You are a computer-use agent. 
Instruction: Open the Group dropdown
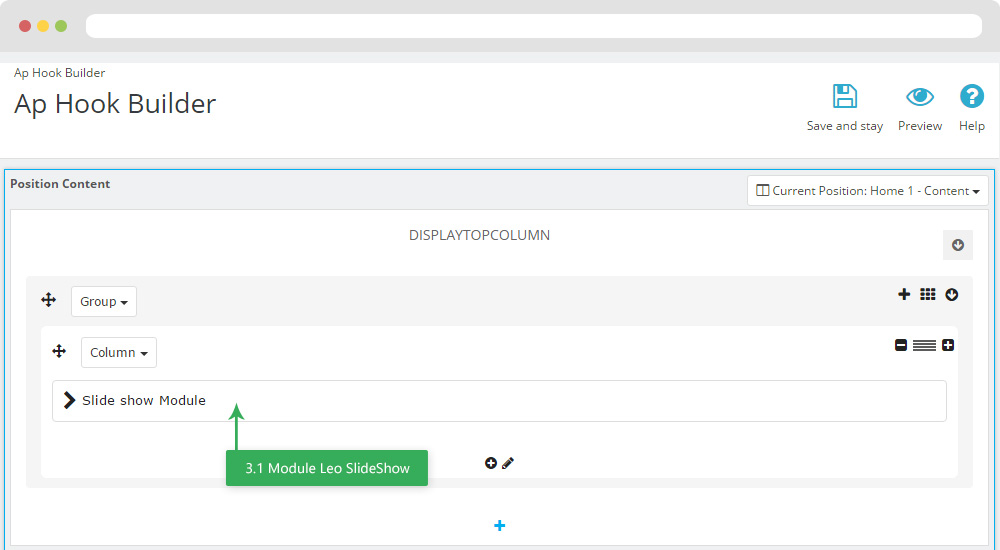coord(103,301)
